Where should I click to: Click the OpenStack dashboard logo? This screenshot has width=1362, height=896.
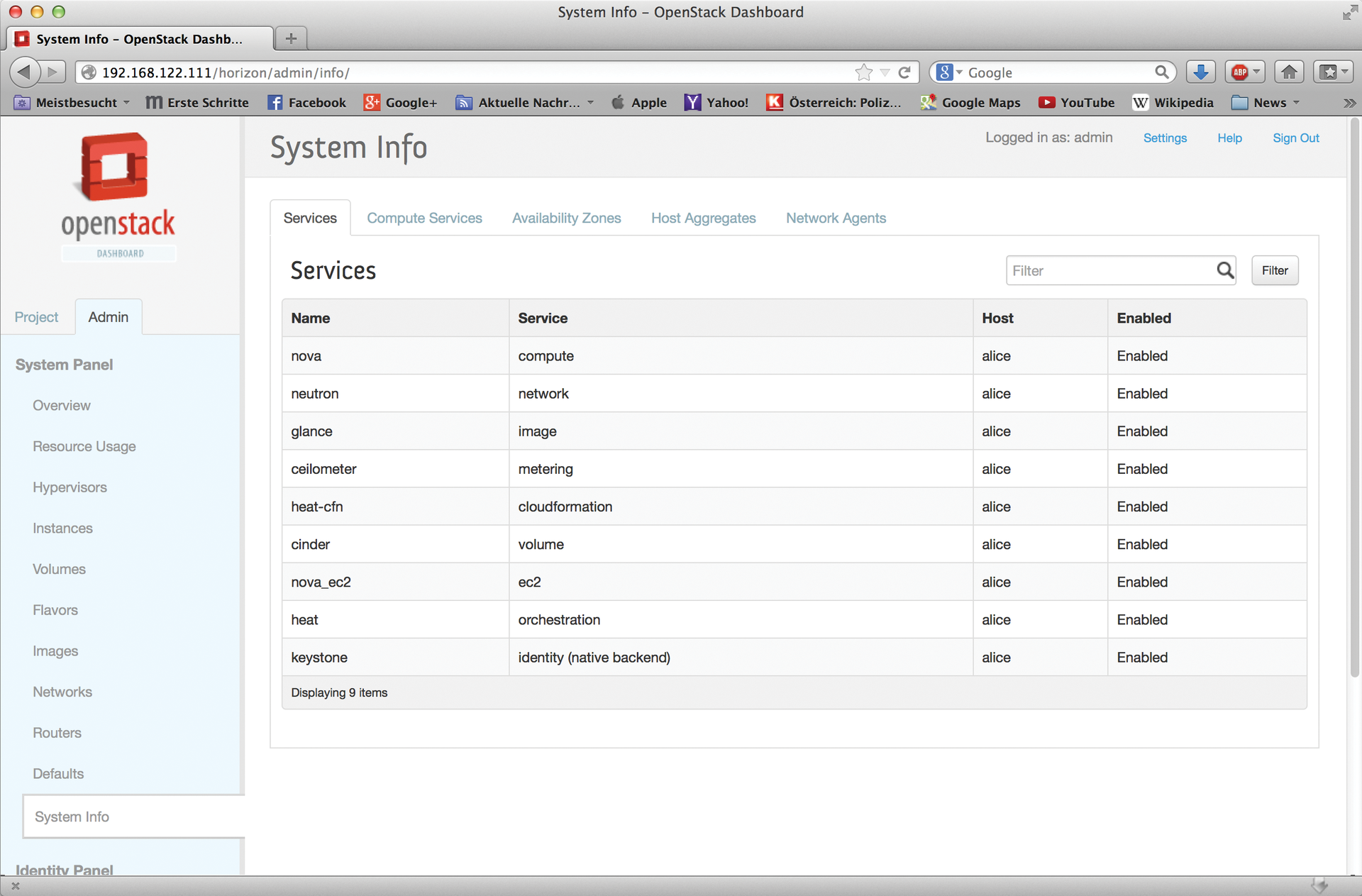coord(118,197)
